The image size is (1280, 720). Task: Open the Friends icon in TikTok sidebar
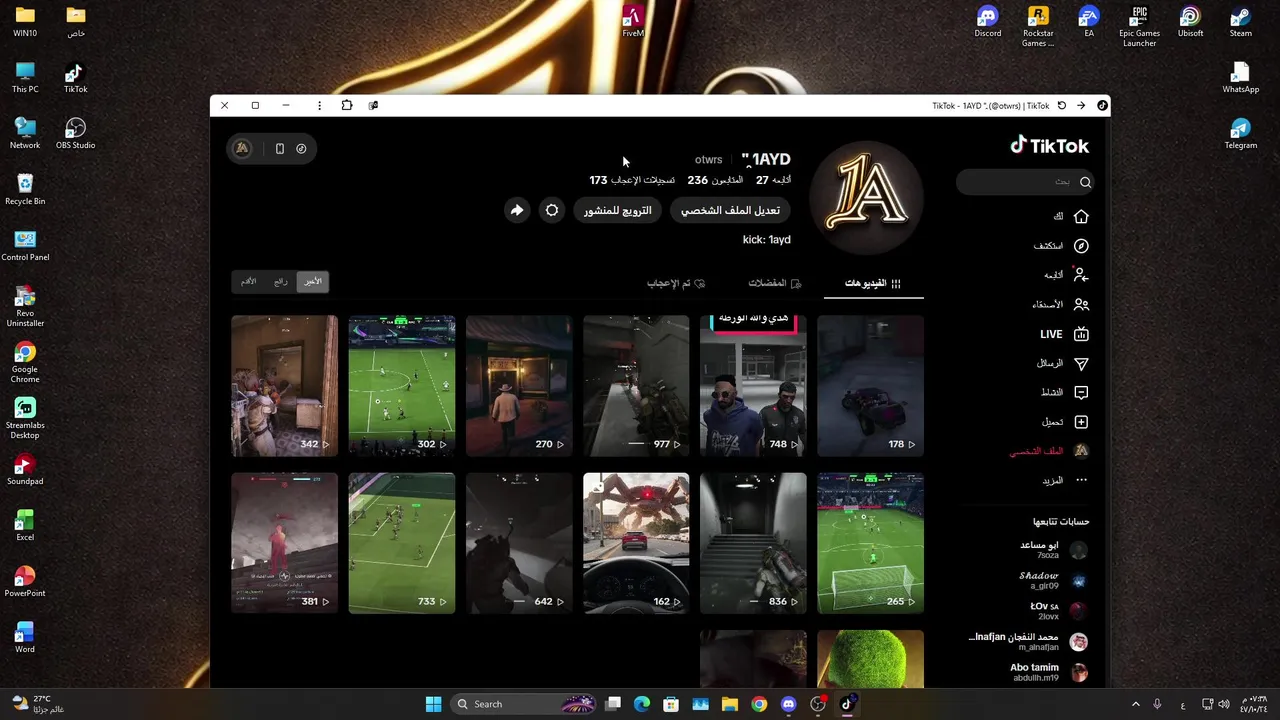pos(1081,304)
